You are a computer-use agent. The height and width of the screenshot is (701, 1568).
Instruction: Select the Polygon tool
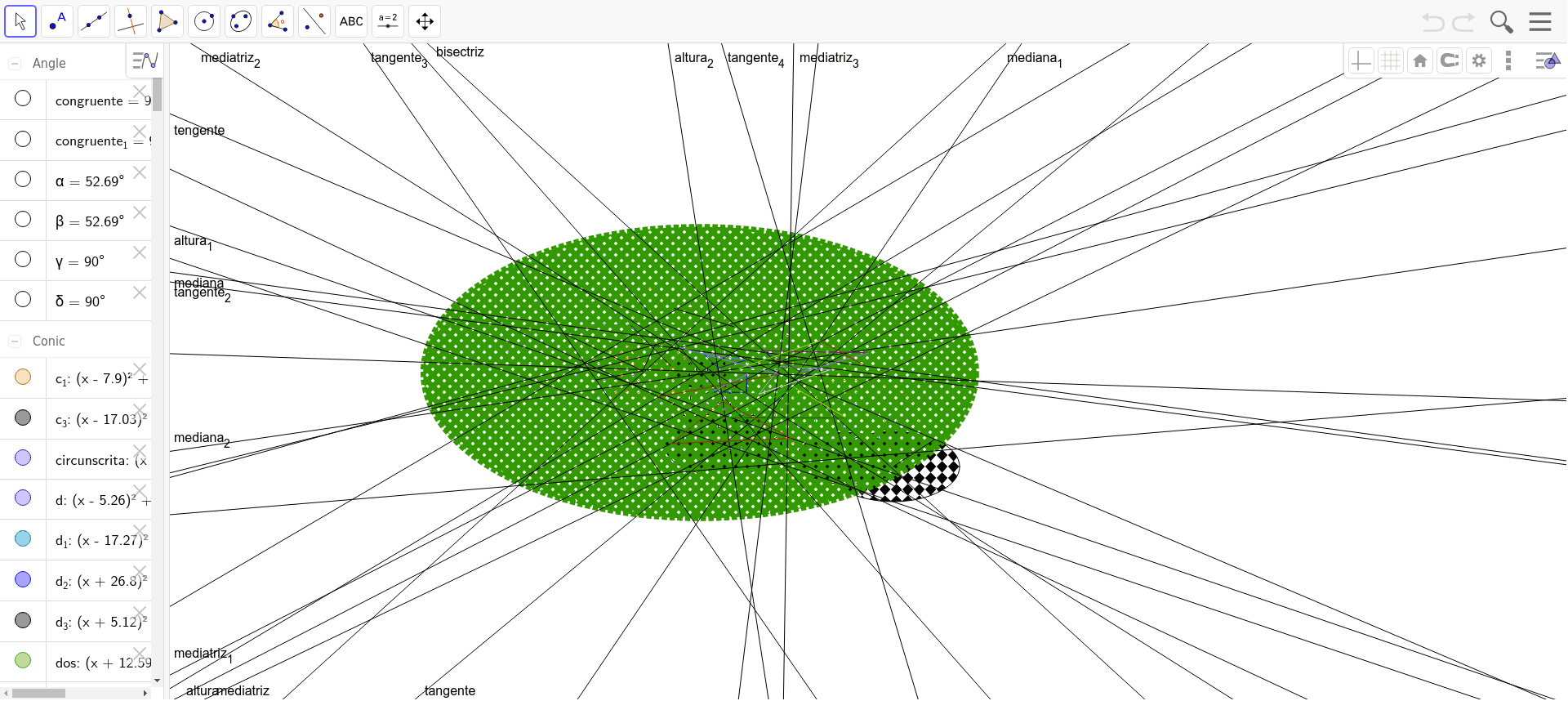click(167, 21)
